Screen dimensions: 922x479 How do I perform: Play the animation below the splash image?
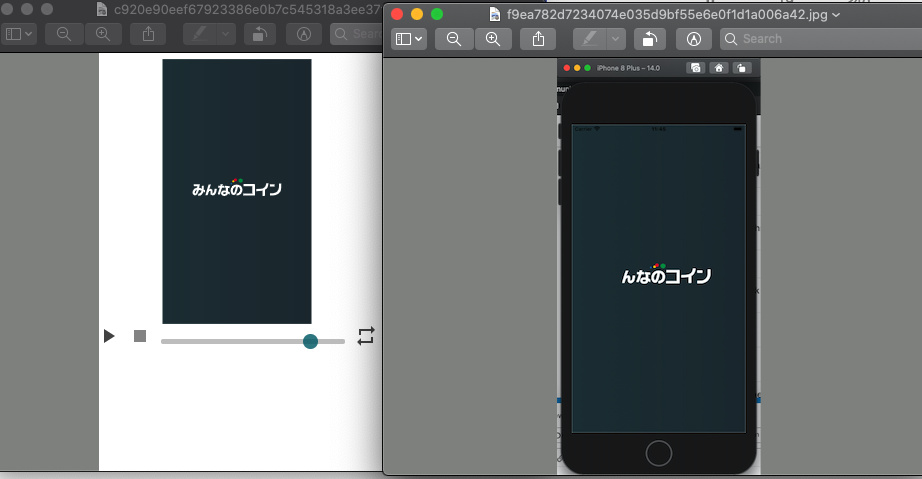coord(109,336)
